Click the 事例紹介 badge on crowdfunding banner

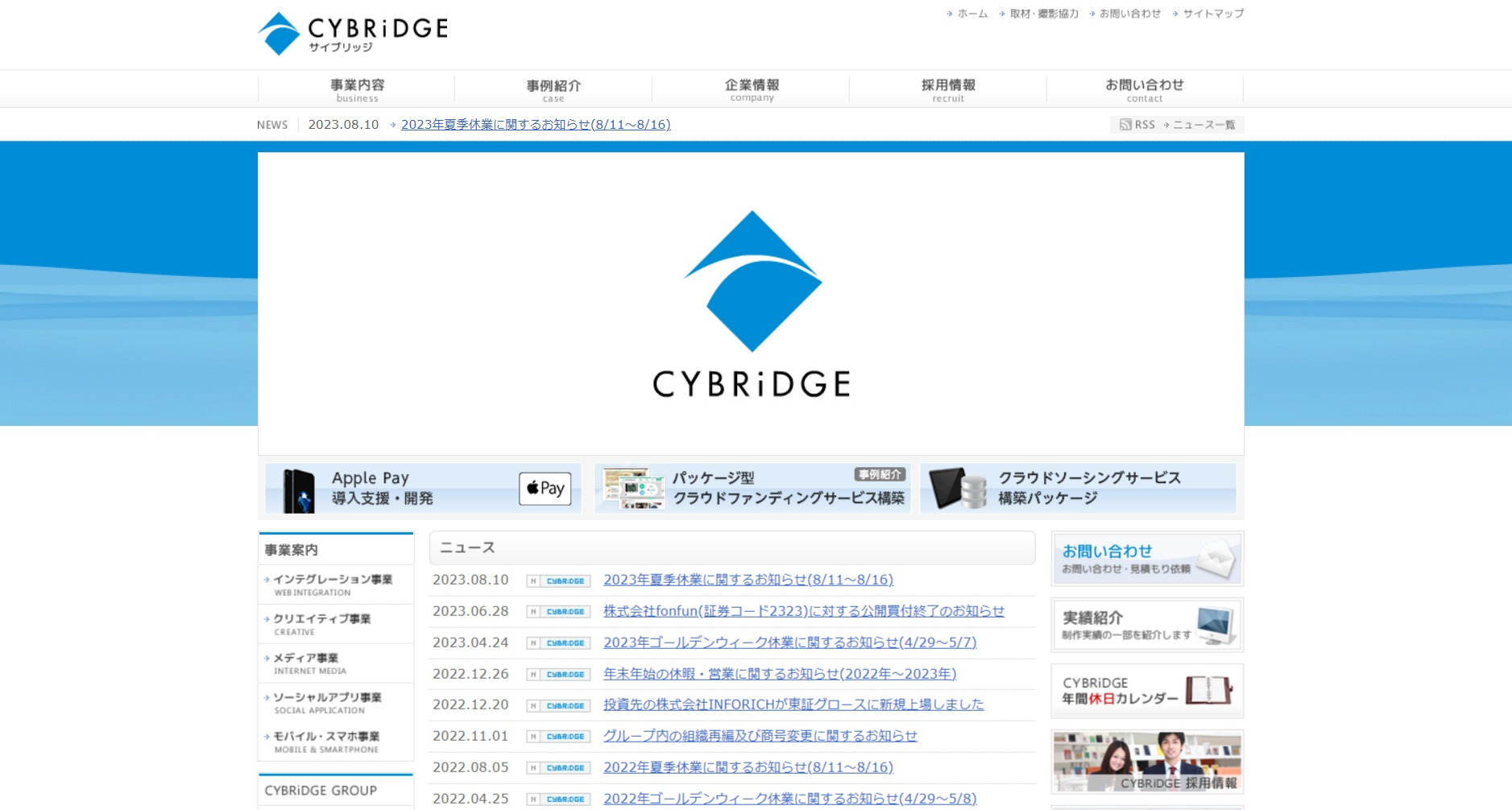880,475
